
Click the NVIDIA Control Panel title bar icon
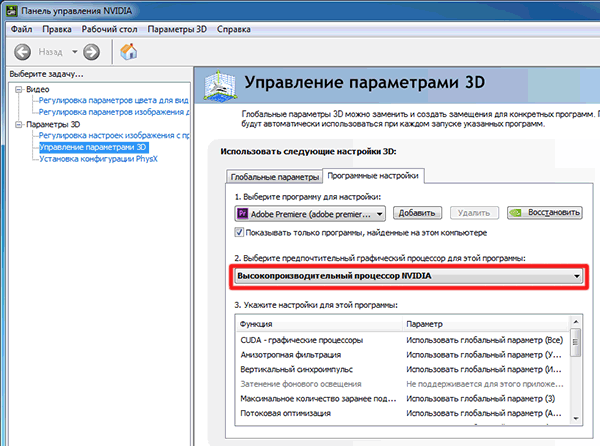click(12, 11)
